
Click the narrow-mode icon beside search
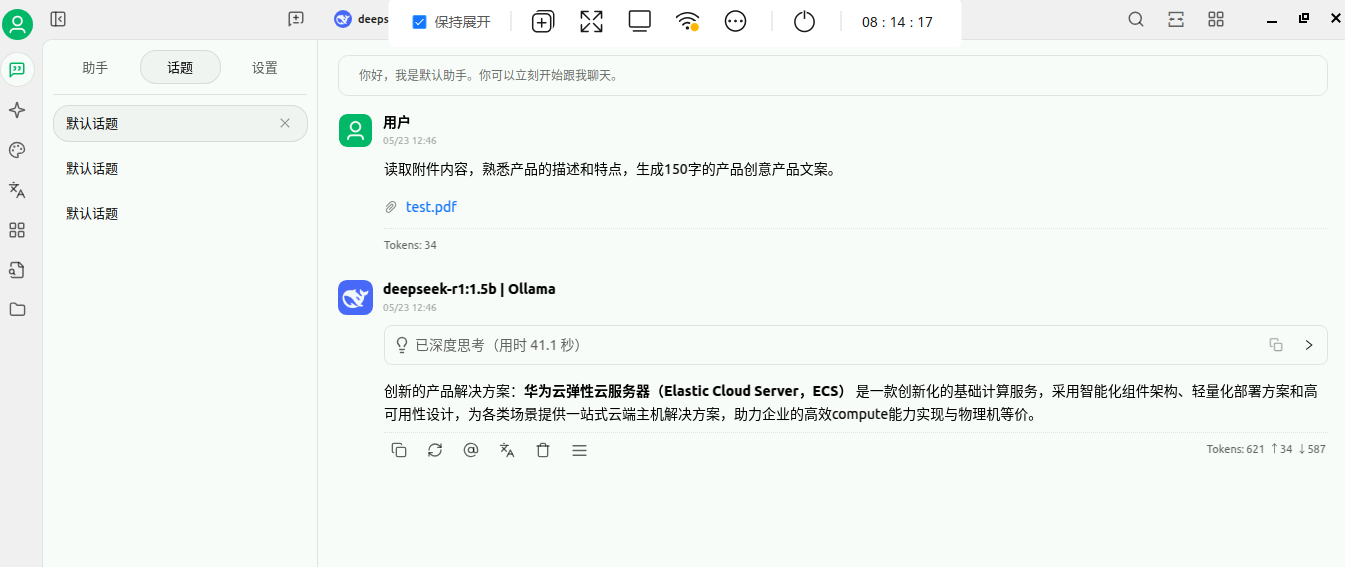(x=1176, y=19)
